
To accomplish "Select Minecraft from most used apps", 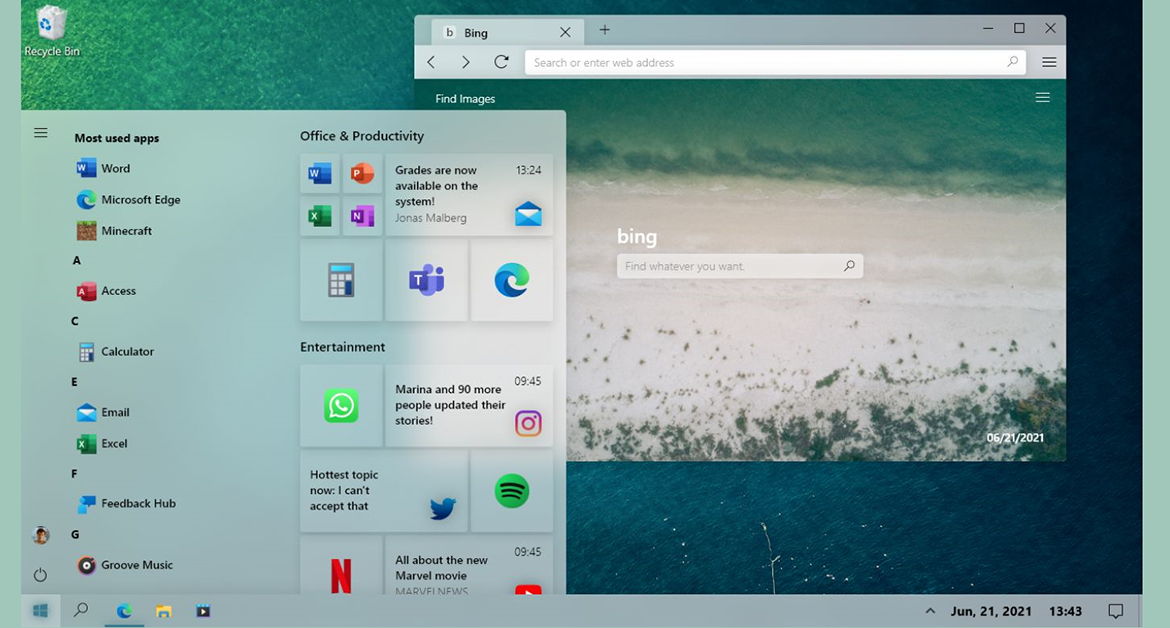I will pos(126,231).
